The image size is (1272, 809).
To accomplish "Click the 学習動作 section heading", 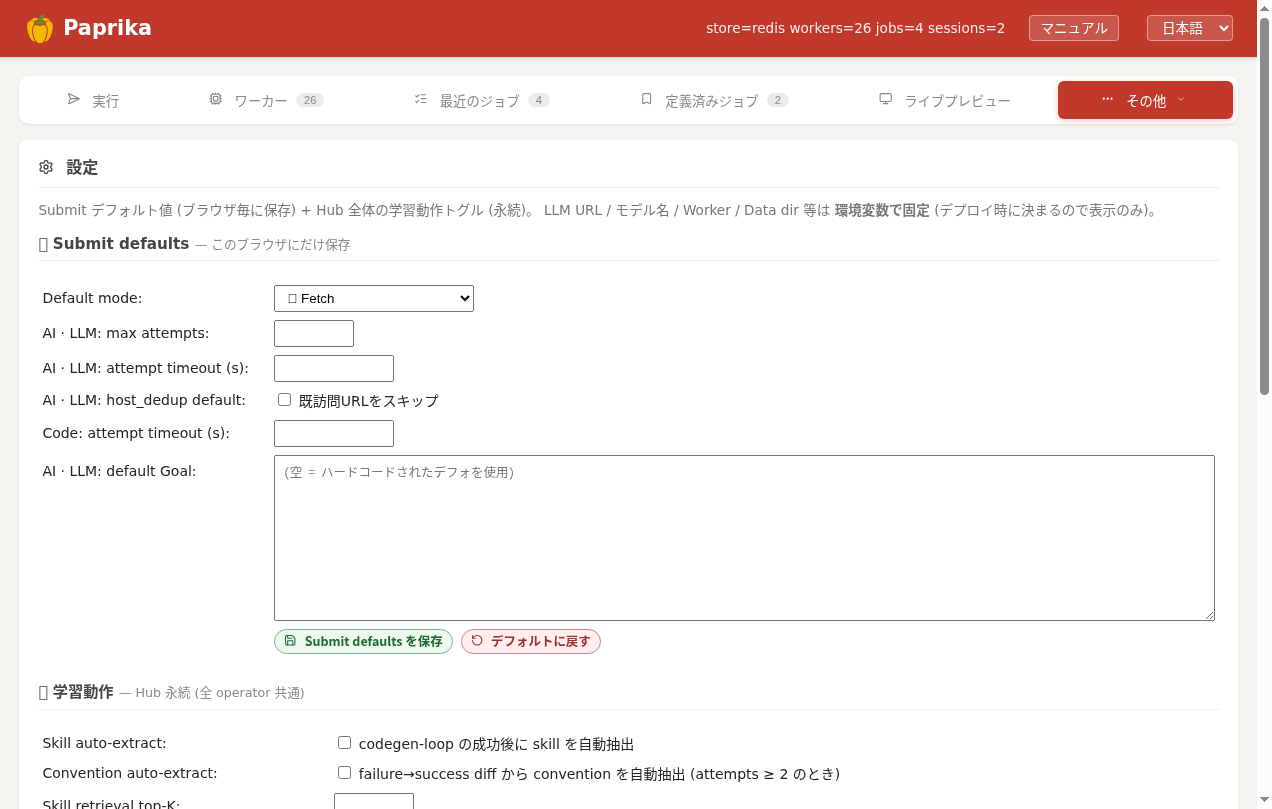I will pyautogui.click(x=83, y=692).
